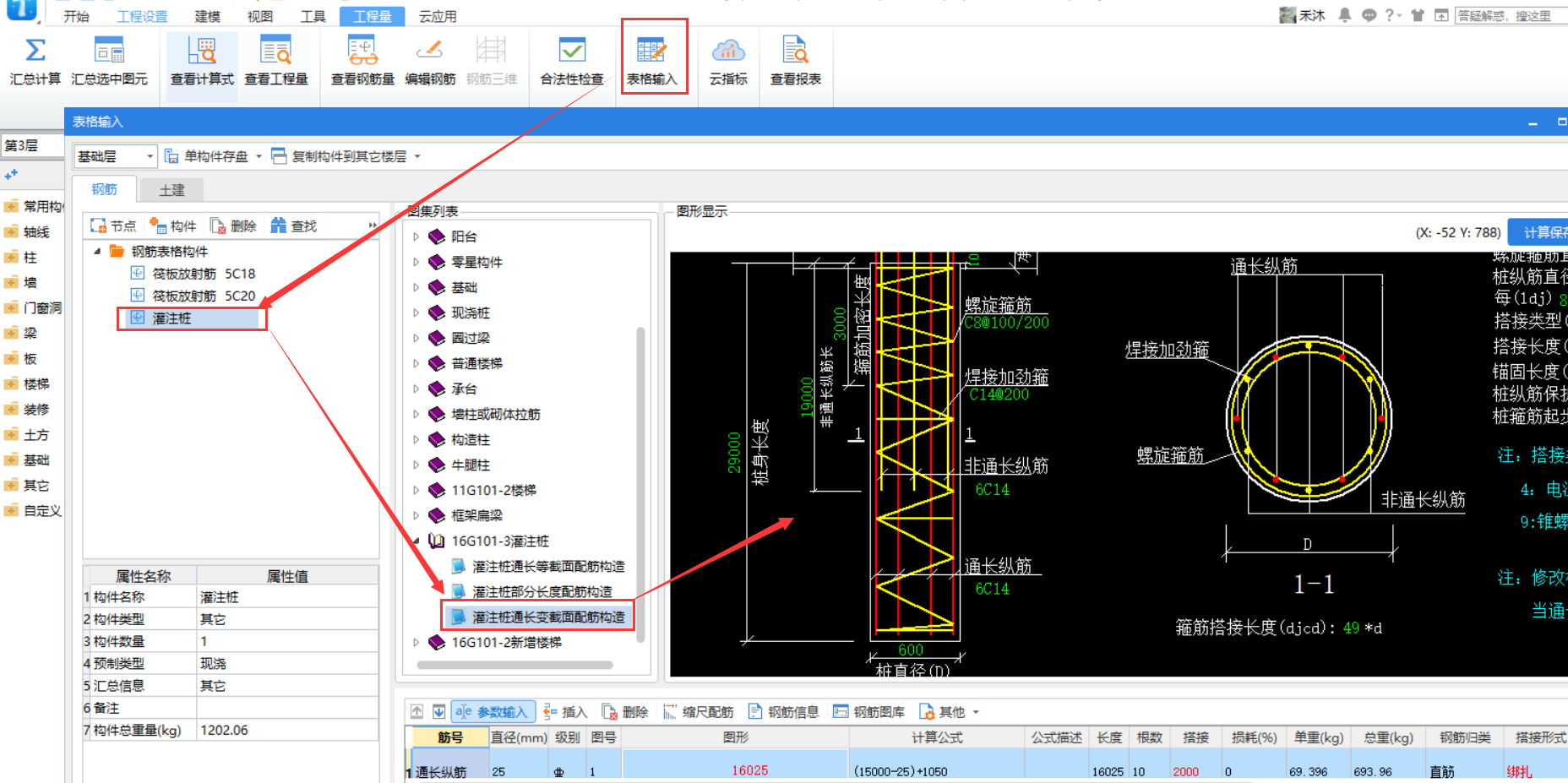Screen dimensions: 1568x783
Task: Open 柱 category in left sidebar
Action: pos(30,257)
